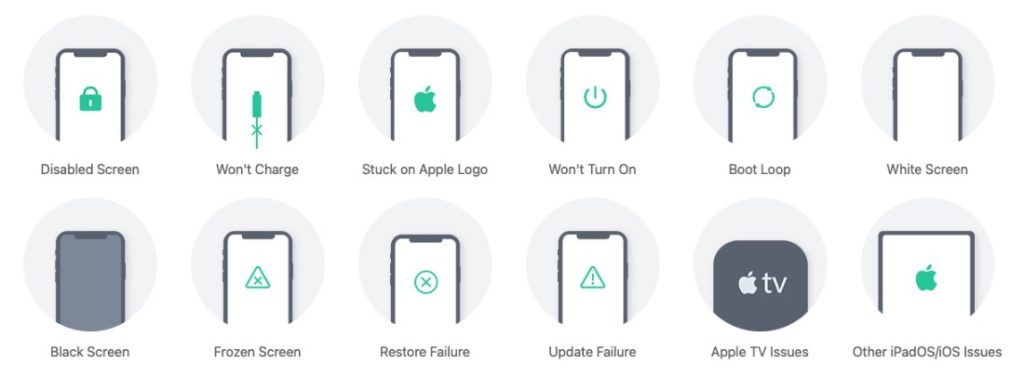This screenshot has width=1024, height=391.
Task: Select the Restore Failure X circle icon
Action: tap(426, 282)
